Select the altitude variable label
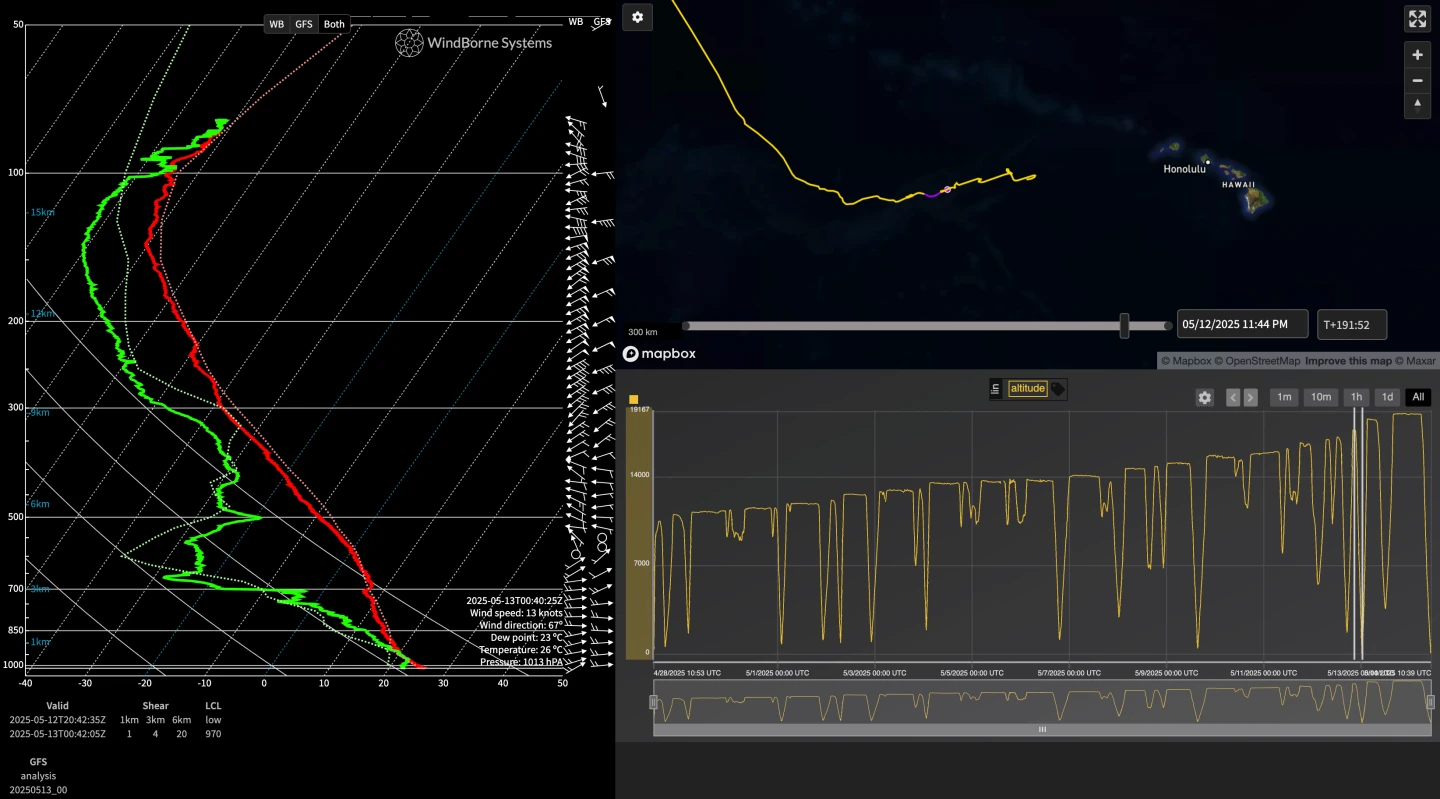Image resolution: width=1440 pixels, height=799 pixels. pyautogui.click(x=1027, y=389)
